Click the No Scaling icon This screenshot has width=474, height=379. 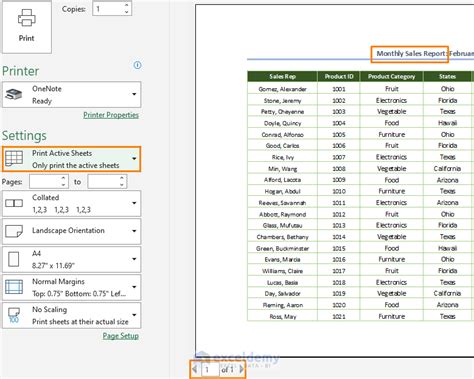14,315
